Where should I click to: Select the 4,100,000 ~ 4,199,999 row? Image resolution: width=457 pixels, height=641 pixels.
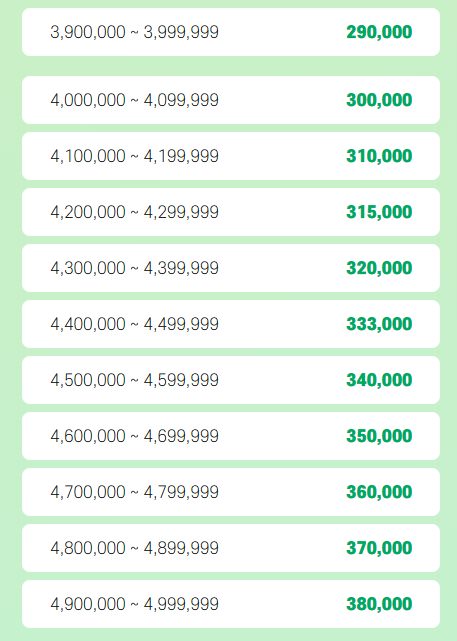click(231, 156)
